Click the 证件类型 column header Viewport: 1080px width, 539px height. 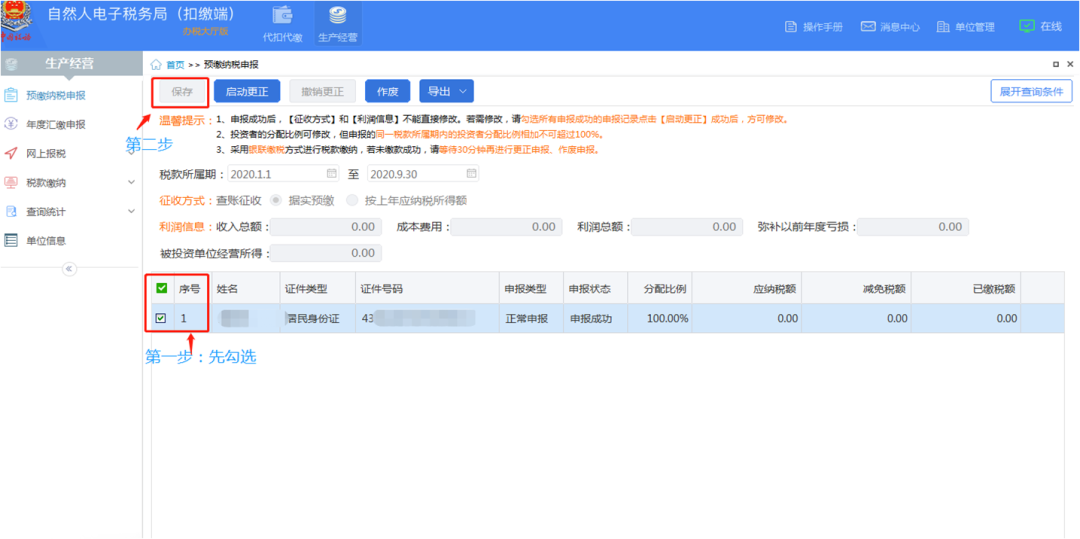(317, 288)
